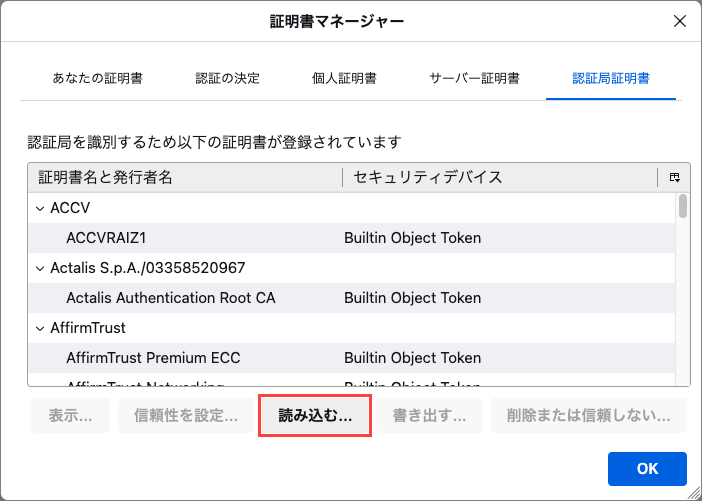Click the 表示... button
702x501 pixels.
click(70, 415)
